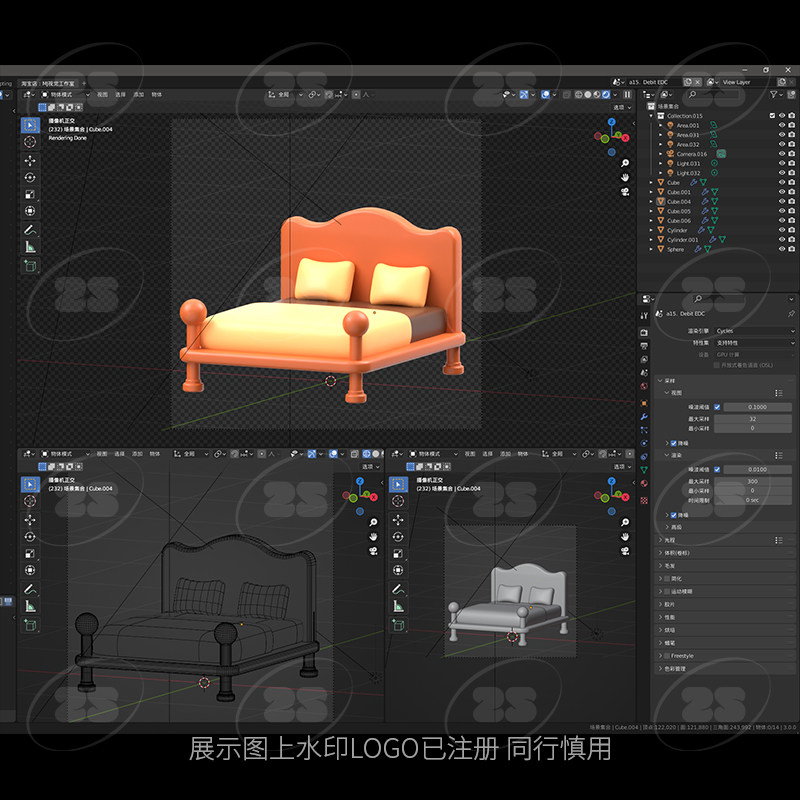
Task: Click the View Layer name field
Action: [x=747, y=82]
